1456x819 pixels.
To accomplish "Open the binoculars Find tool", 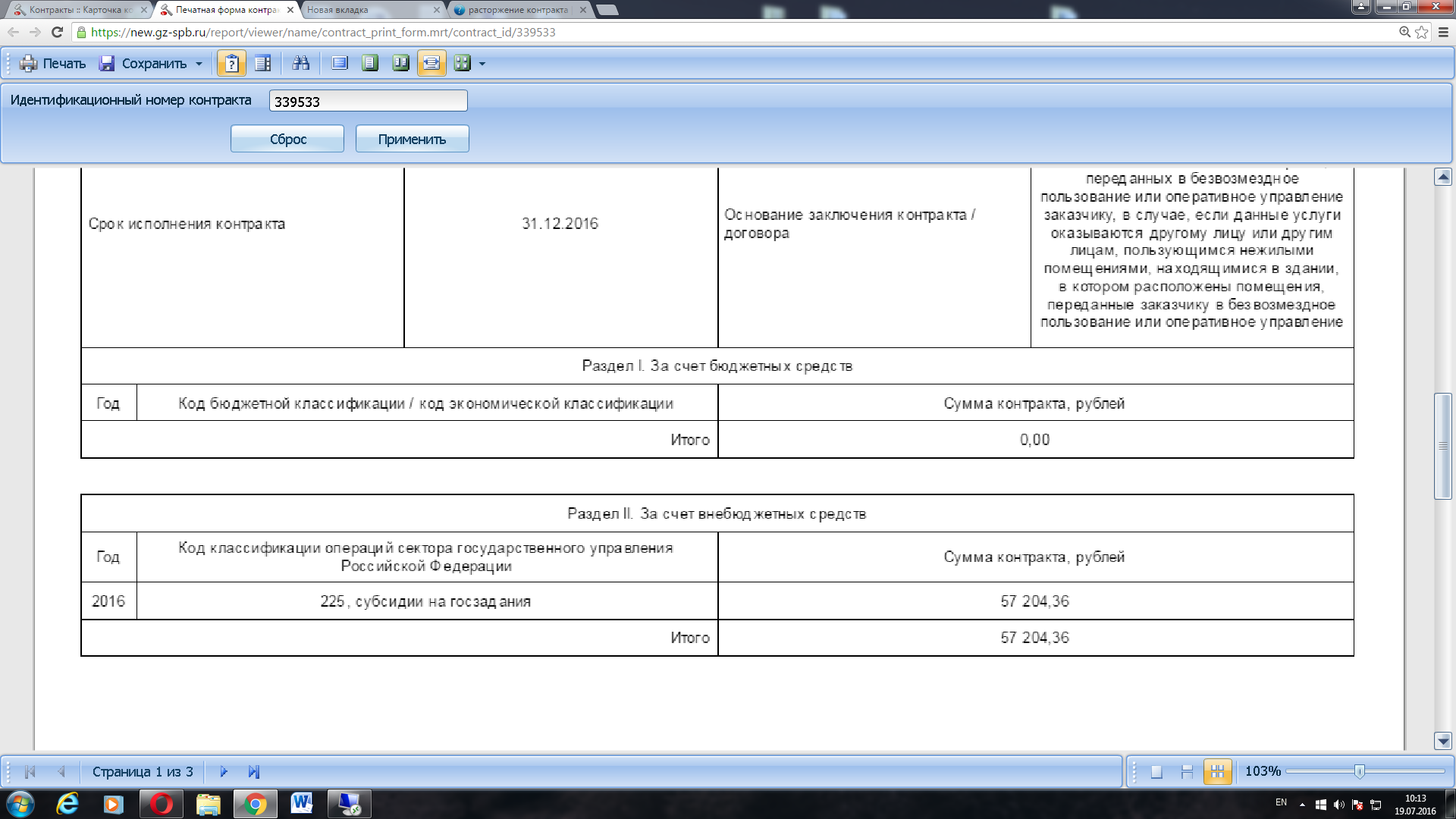I will tap(301, 64).
